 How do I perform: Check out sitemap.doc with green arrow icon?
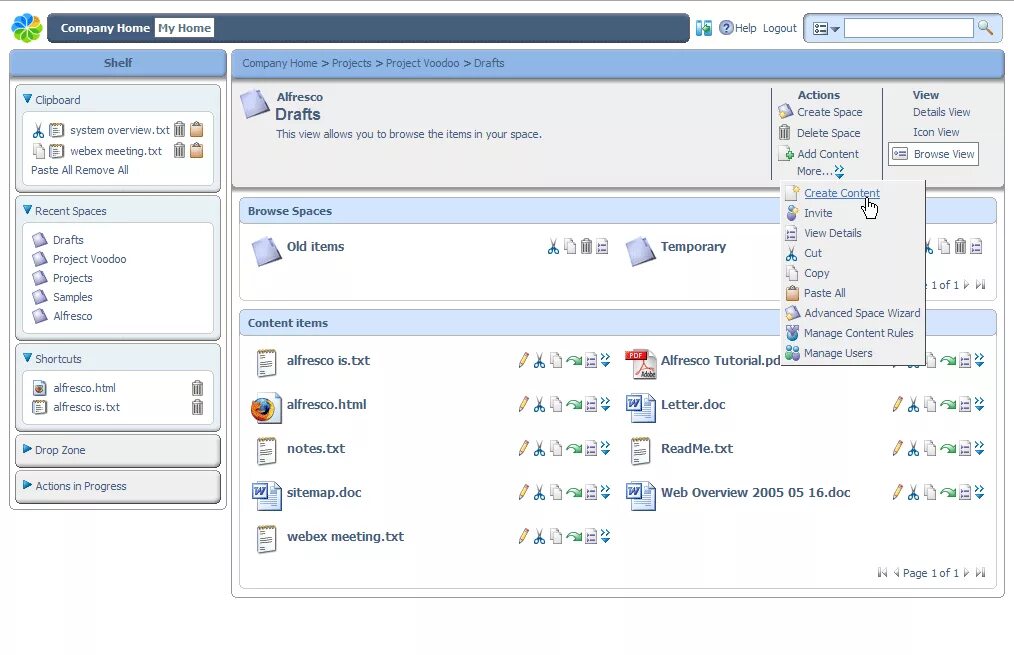[574, 493]
